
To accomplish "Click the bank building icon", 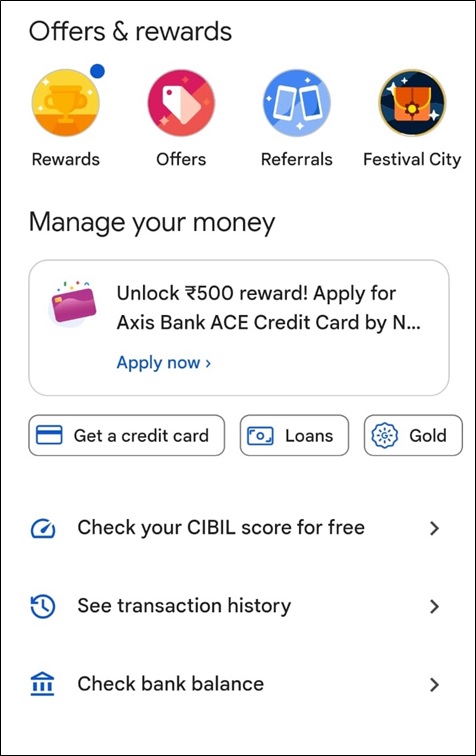I will click(43, 684).
